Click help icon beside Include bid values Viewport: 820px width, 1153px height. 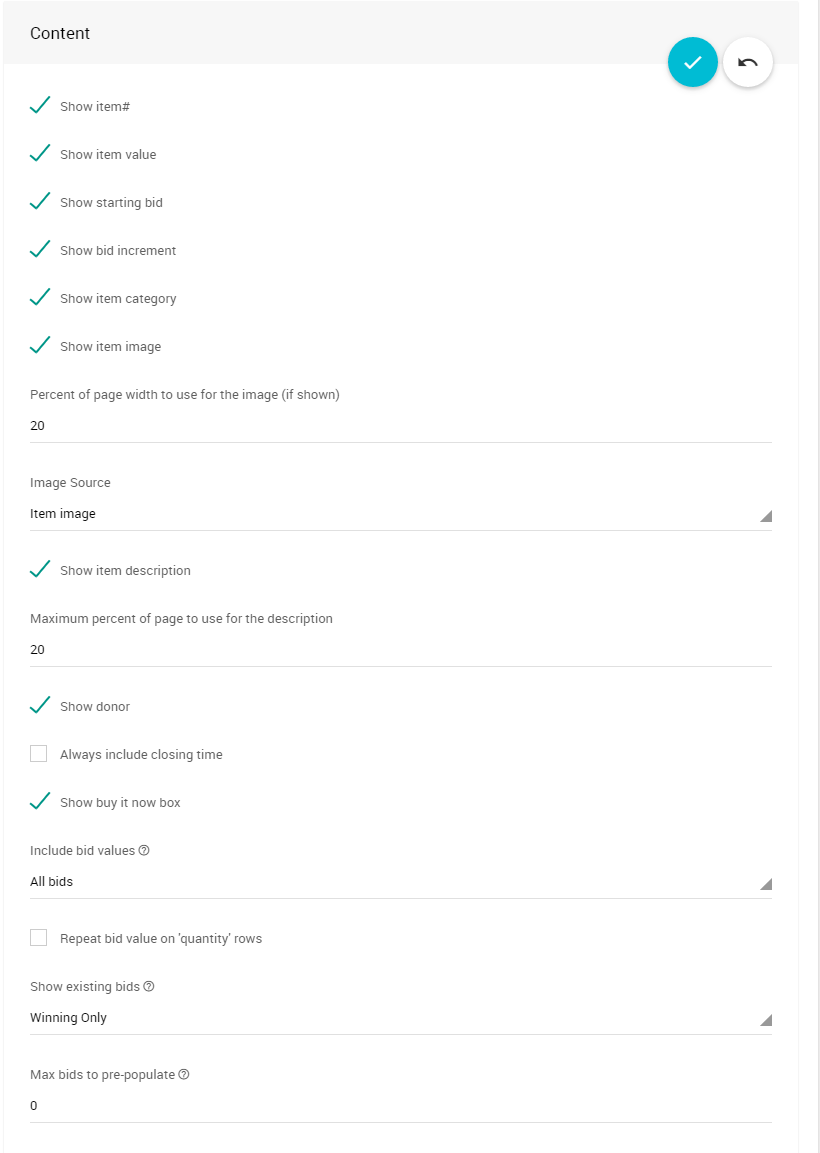(144, 851)
